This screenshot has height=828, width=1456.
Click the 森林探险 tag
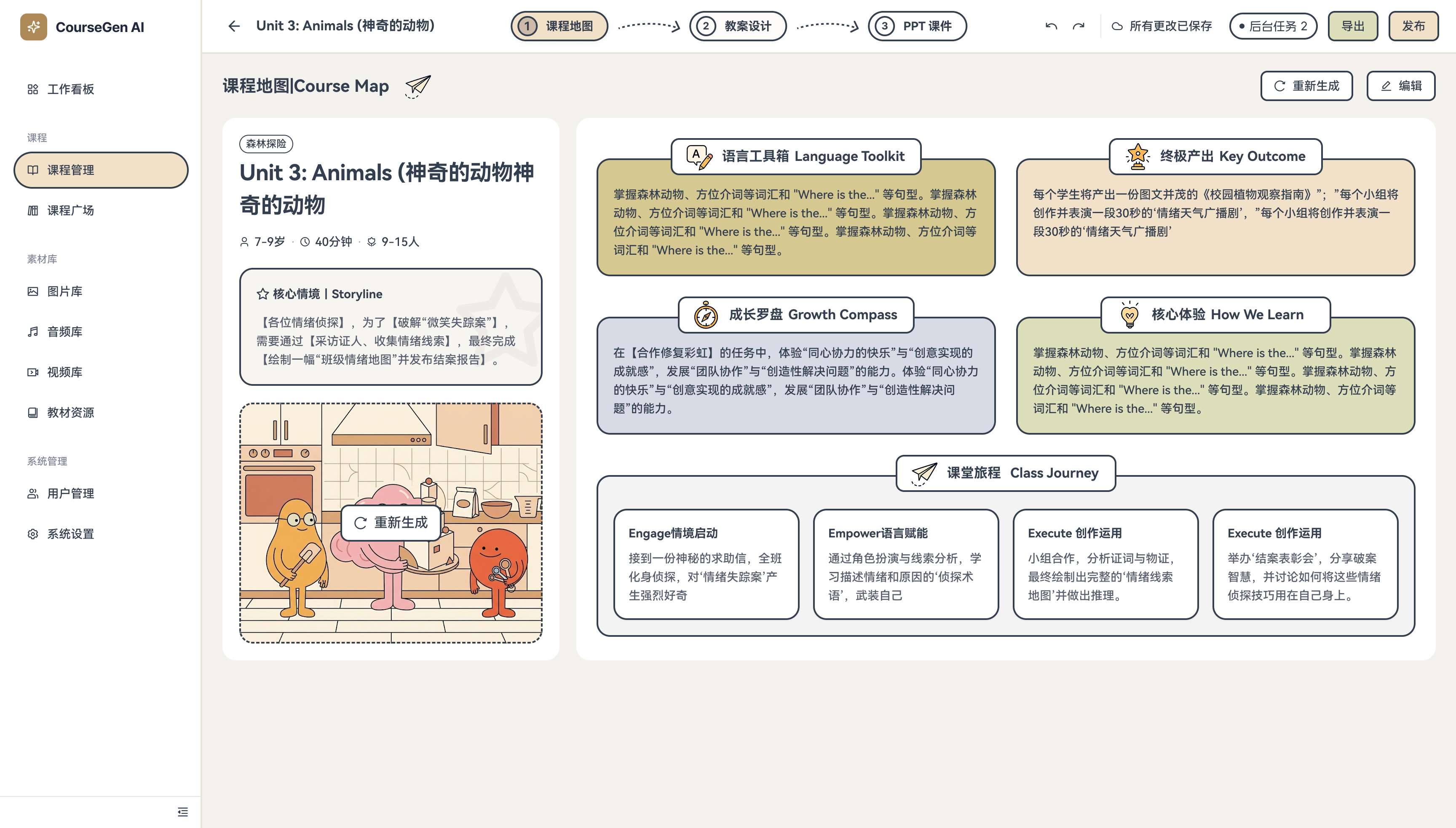[266, 144]
